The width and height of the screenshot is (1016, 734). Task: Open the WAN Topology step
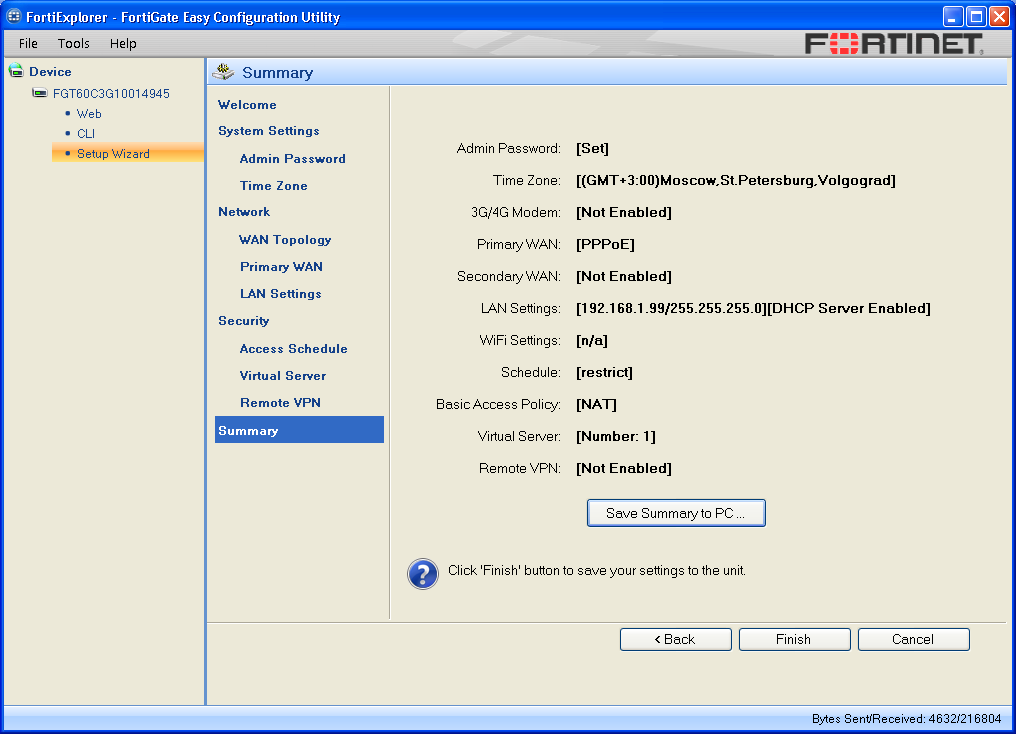(x=285, y=240)
